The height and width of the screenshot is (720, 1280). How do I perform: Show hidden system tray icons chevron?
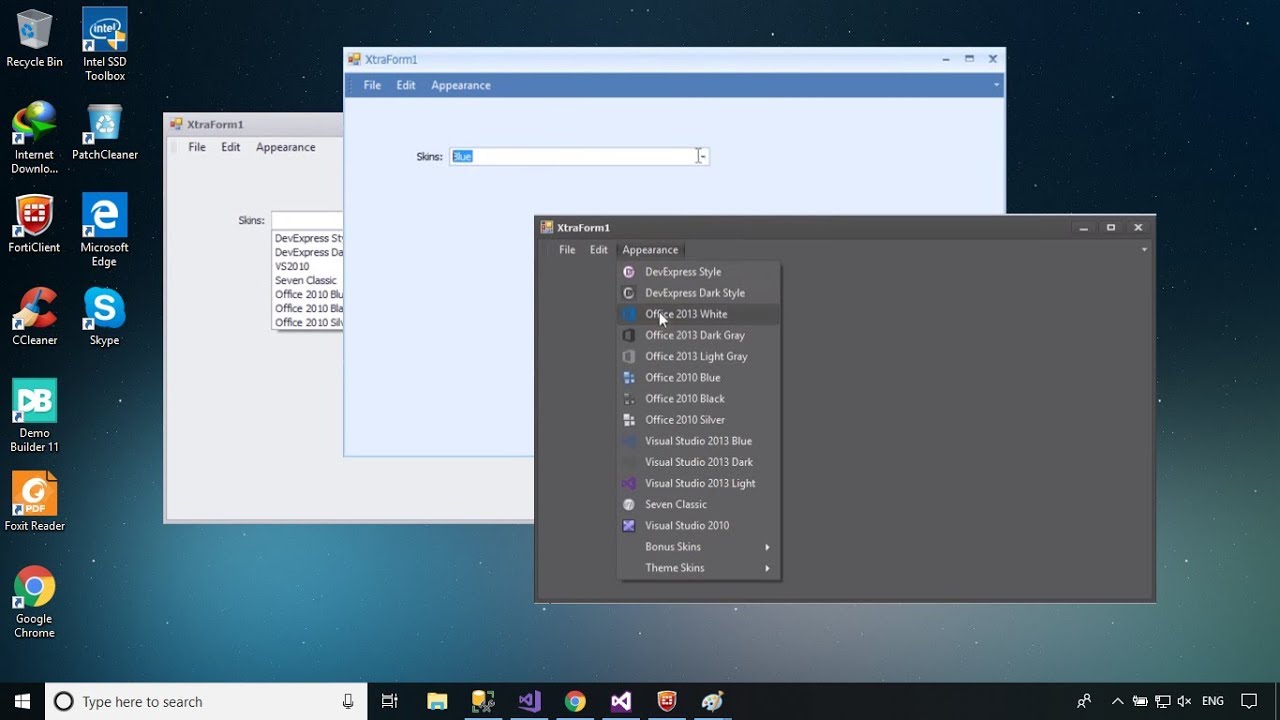1118,701
